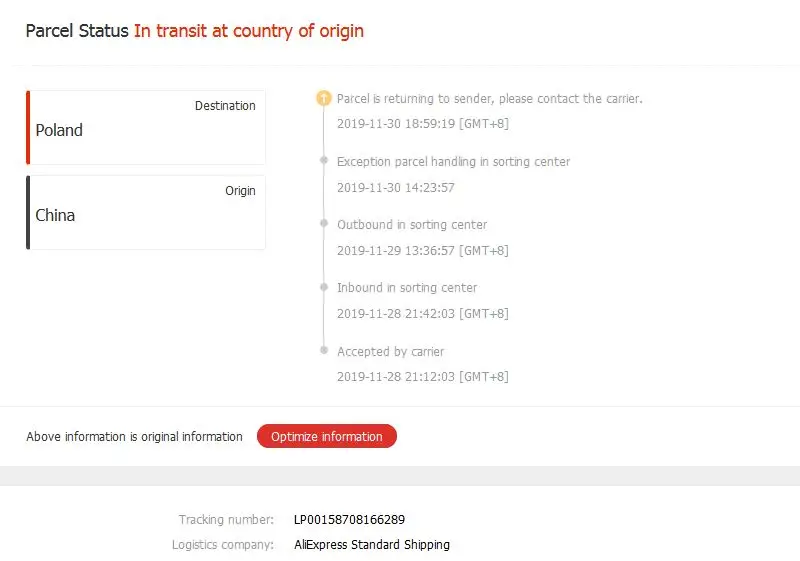Select the China origin card
The width and height of the screenshot is (800, 561).
point(146,212)
